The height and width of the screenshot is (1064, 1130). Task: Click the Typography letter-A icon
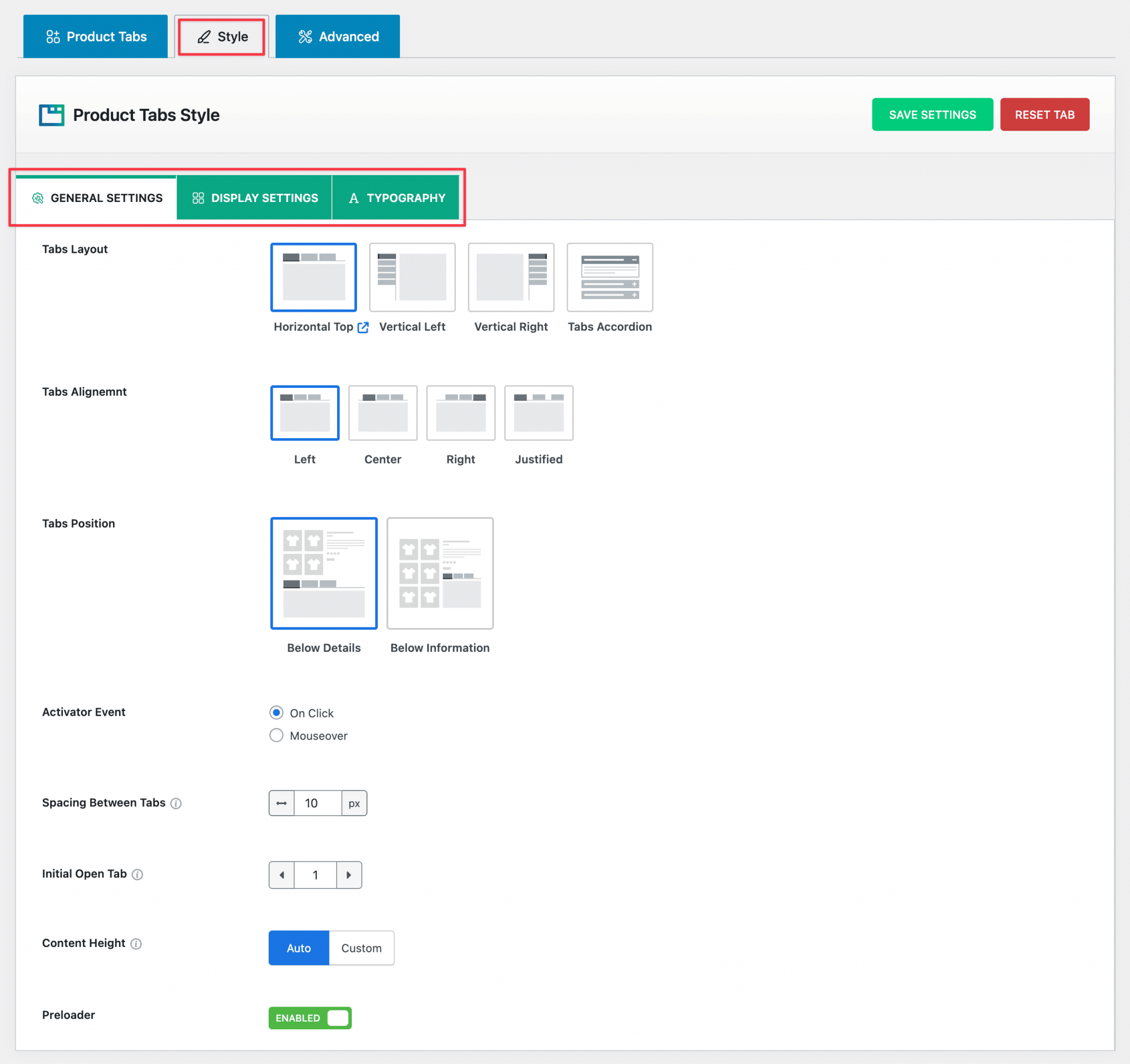(354, 198)
